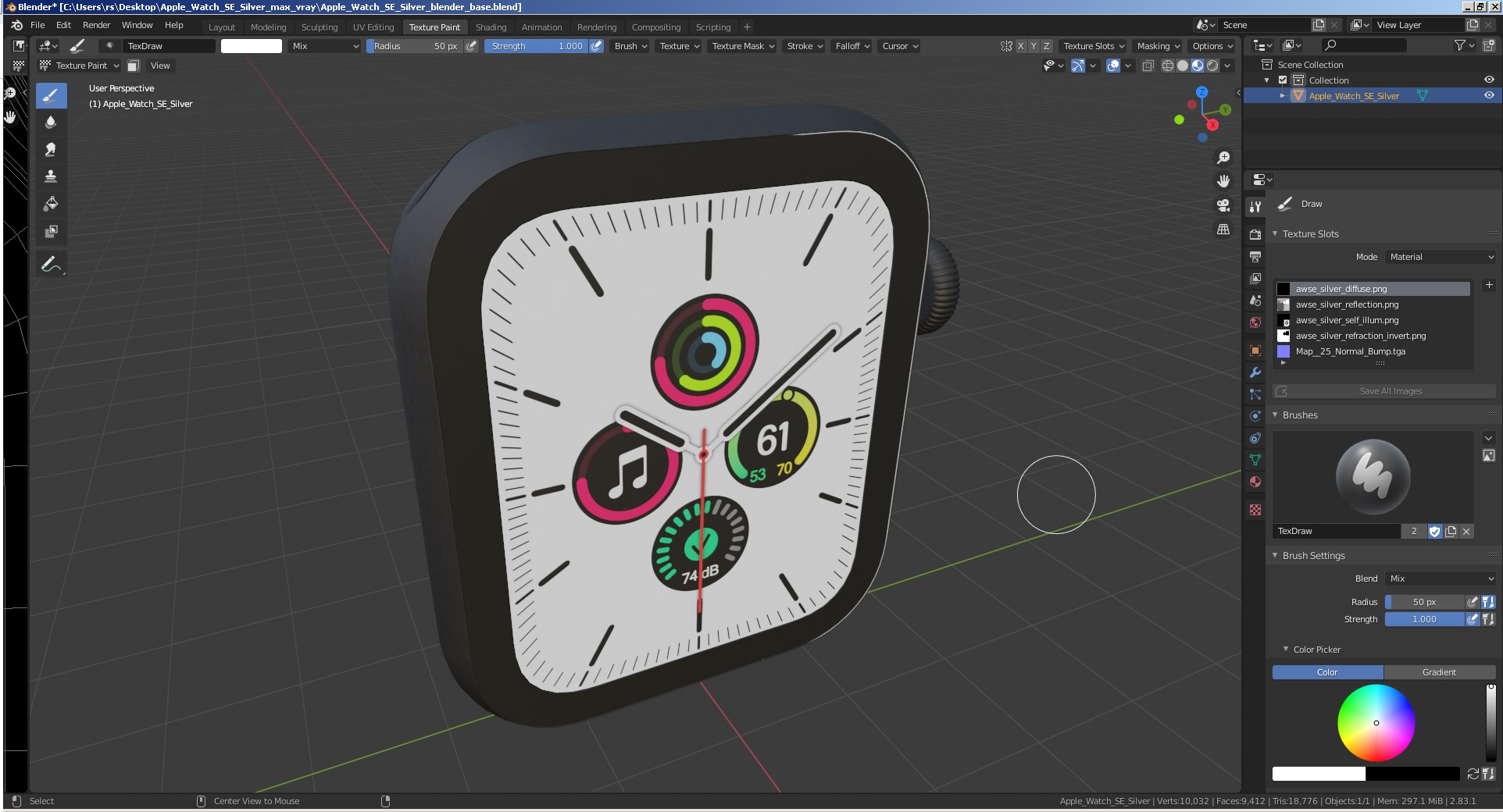The height and width of the screenshot is (812, 1503).
Task: Toggle camera view icon in viewport
Action: (1223, 205)
